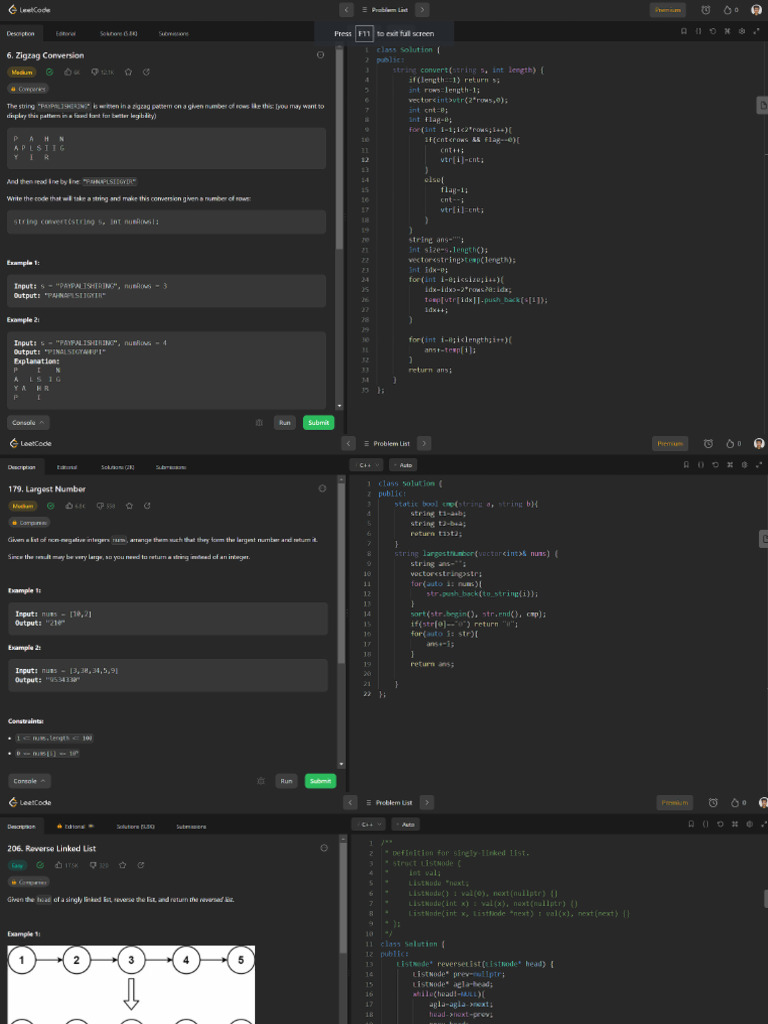
Task: Click the LeetCode logo above Zigzag Conversion
Action: [x=29, y=10]
